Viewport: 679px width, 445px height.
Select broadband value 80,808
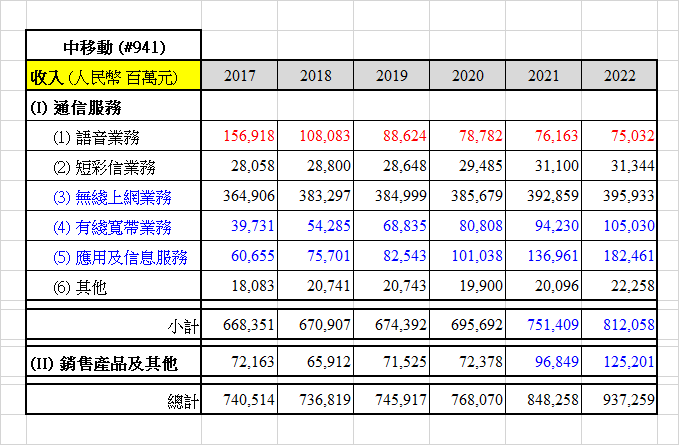coord(481,226)
